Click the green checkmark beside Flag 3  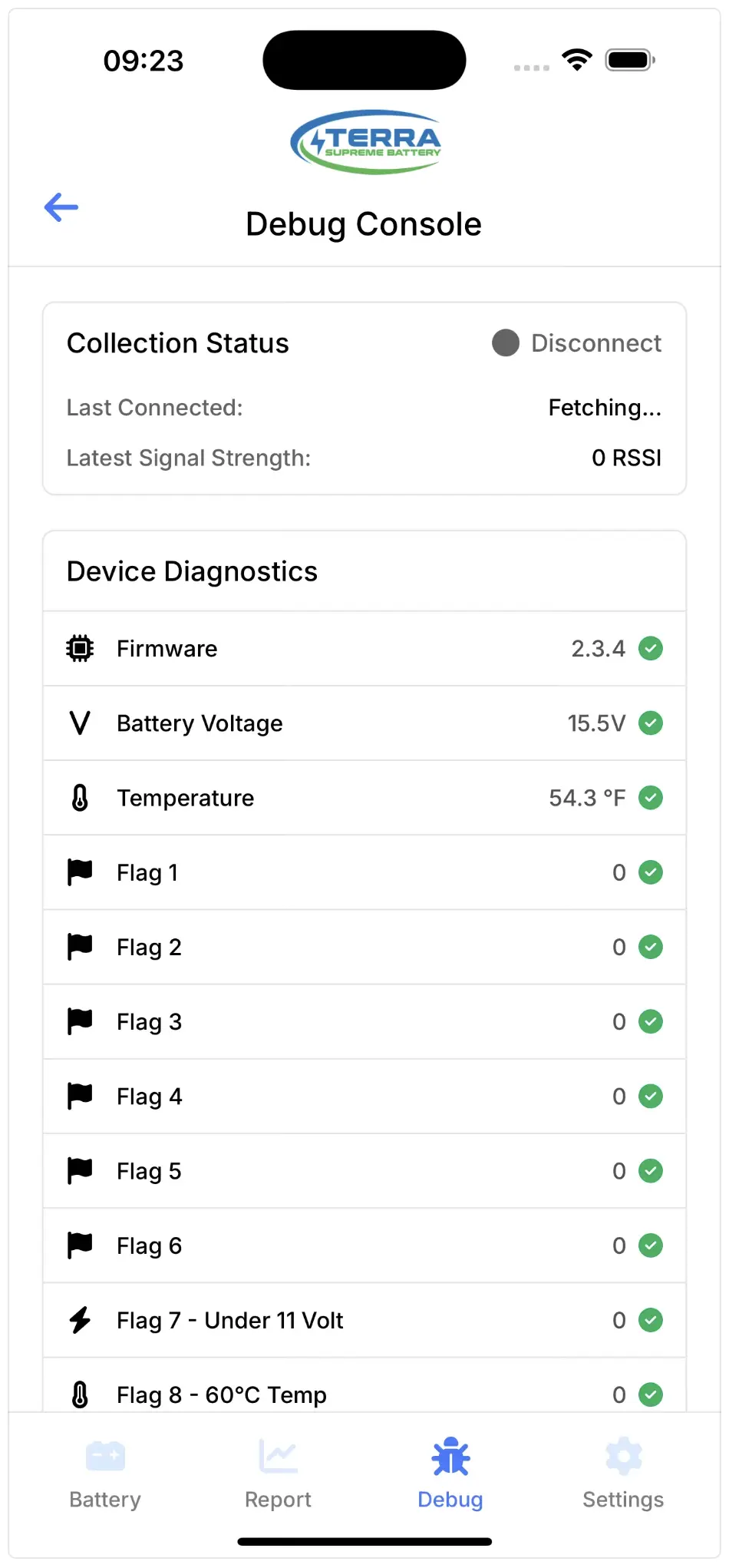tap(651, 1022)
